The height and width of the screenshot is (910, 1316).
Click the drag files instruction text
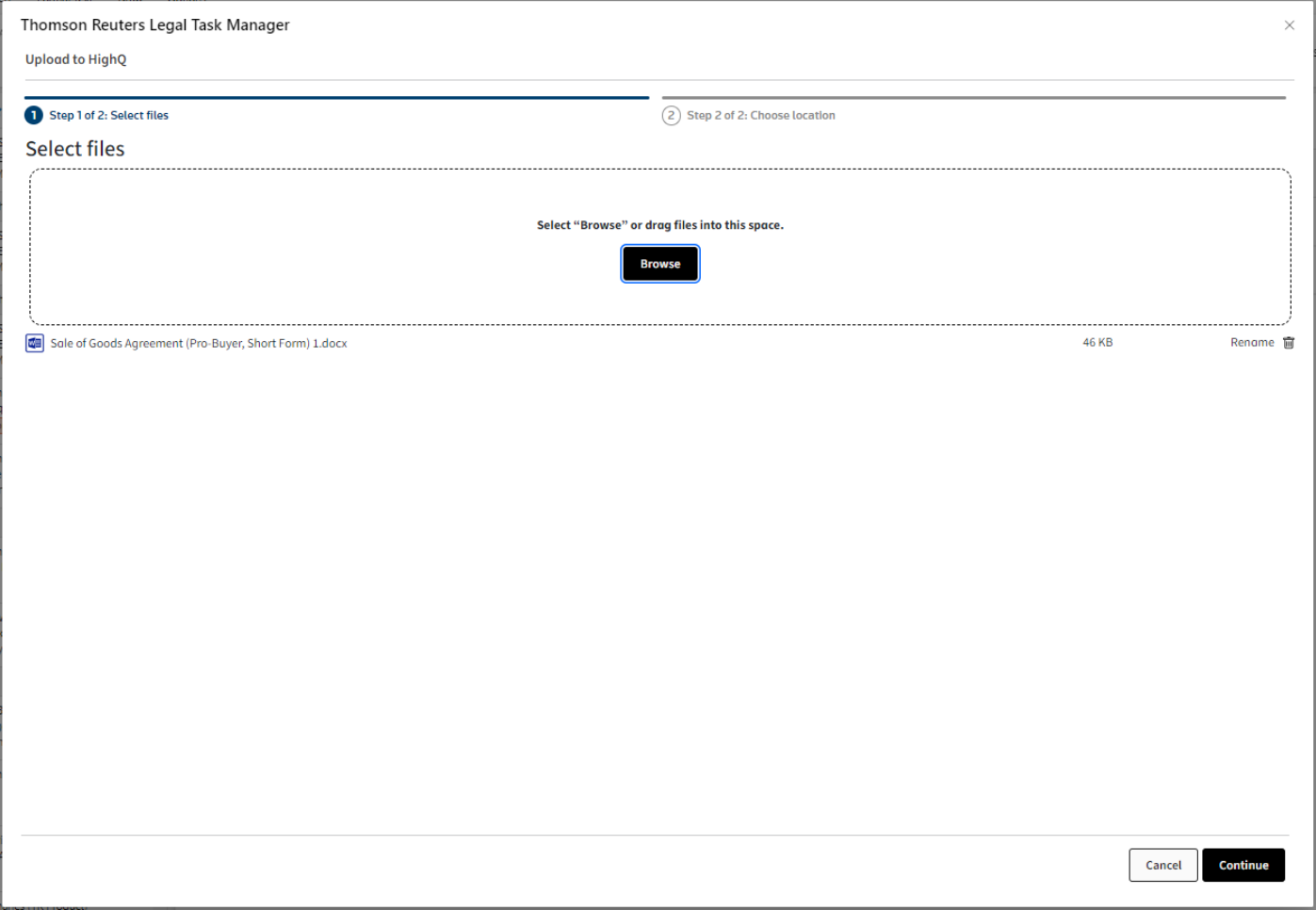659,225
